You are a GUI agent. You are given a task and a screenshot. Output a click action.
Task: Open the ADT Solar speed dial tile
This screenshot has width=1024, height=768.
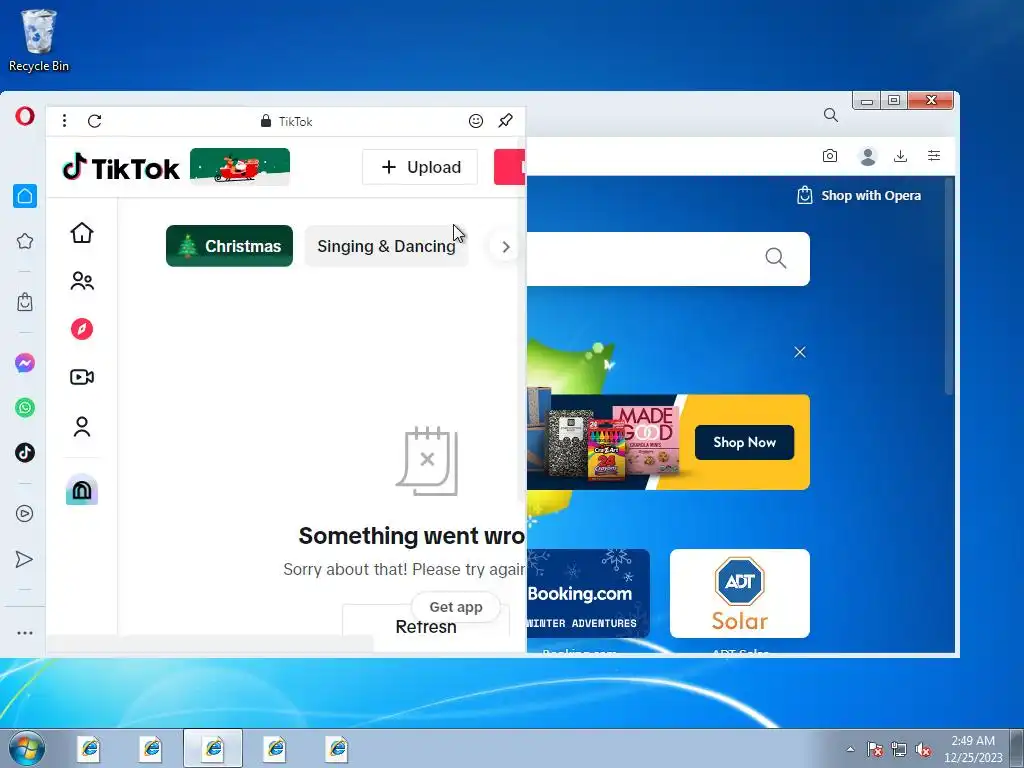(740, 594)
